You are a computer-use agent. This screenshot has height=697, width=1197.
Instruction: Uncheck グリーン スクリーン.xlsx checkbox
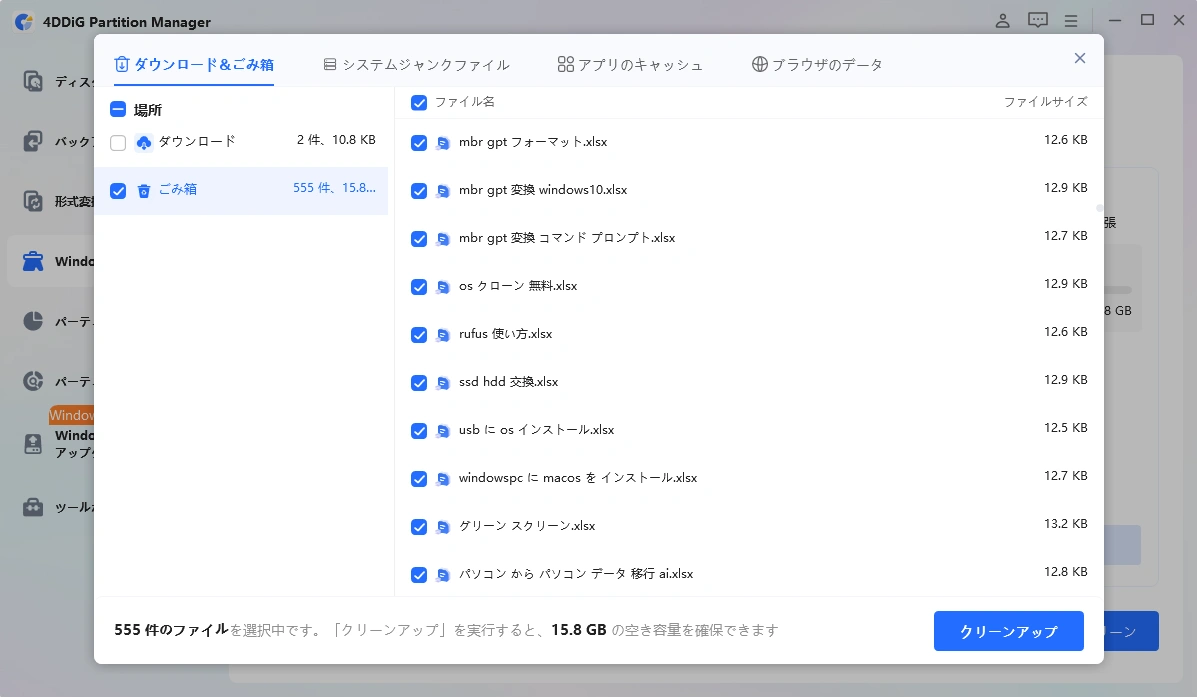(418, 527)
